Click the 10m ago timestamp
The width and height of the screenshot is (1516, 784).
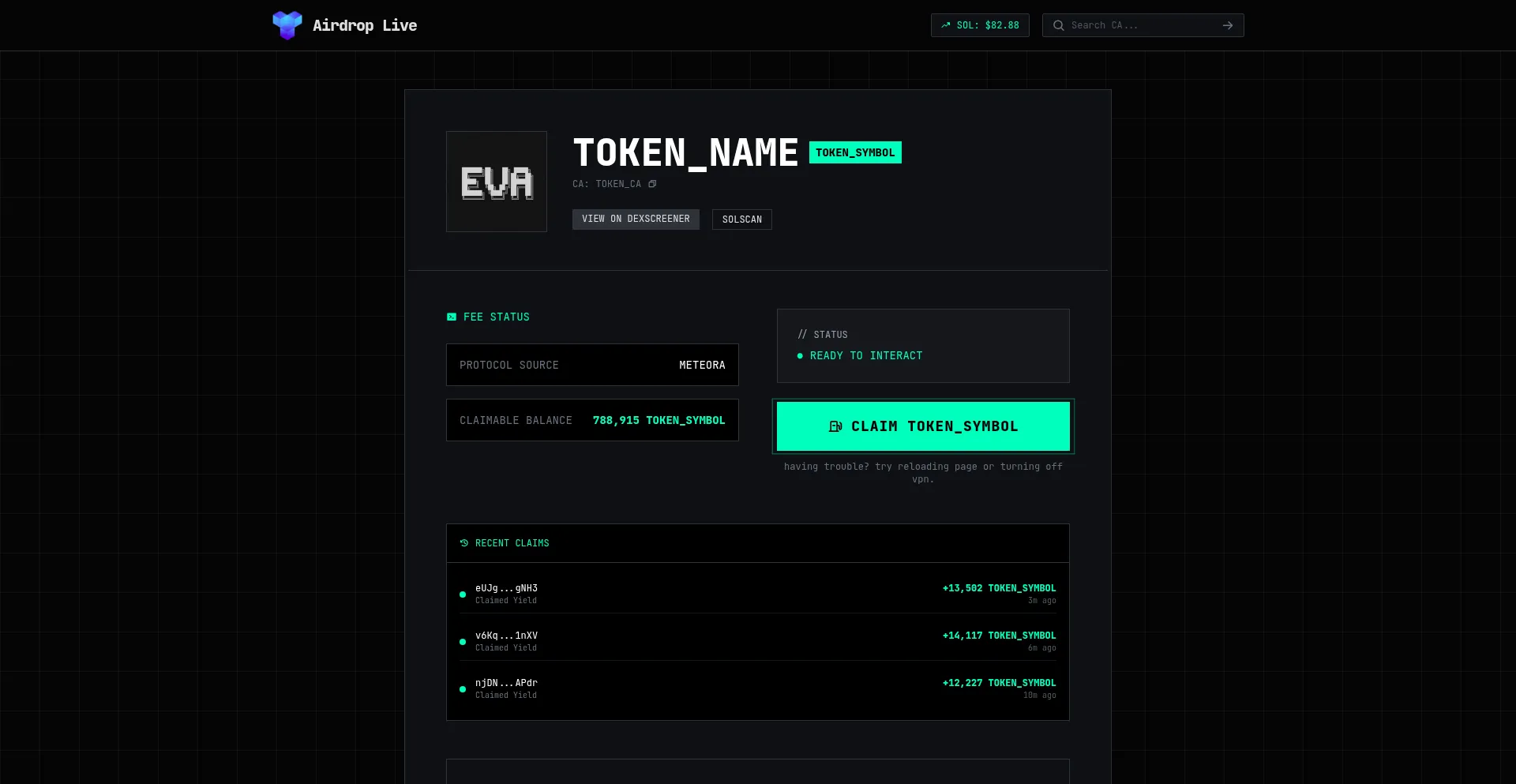tap(1040, 696)
